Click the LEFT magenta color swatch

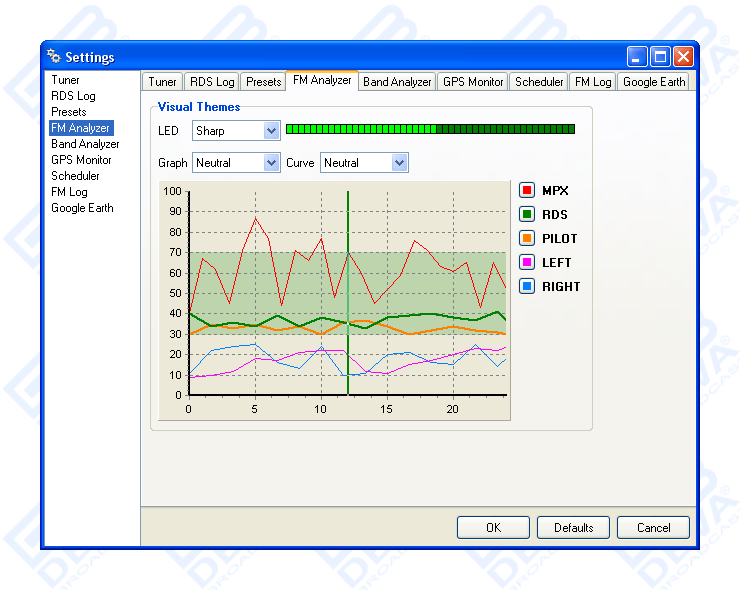click(x=527, y=262)
